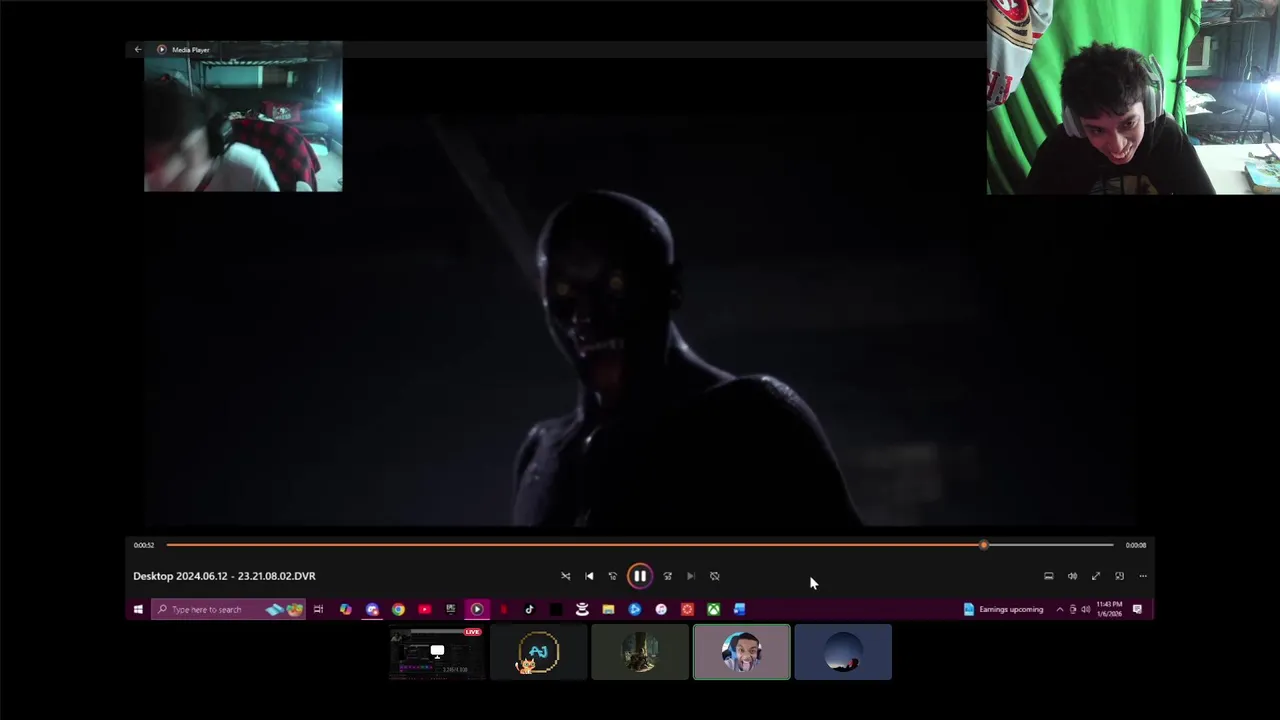
Task: Open the YouTube taskbar icon
Action: (424, 609)
